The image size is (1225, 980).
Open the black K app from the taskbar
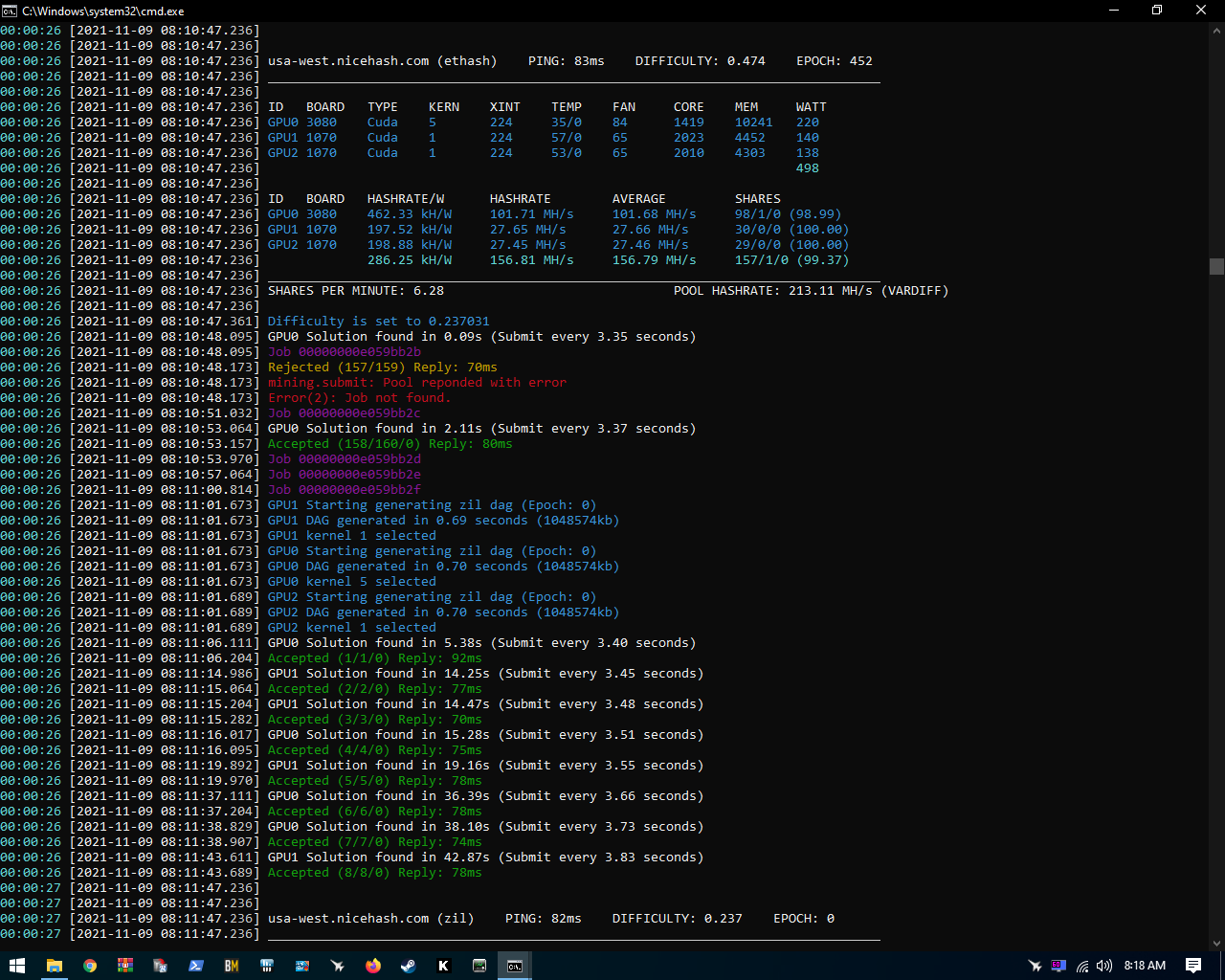(x=443, y=967)
